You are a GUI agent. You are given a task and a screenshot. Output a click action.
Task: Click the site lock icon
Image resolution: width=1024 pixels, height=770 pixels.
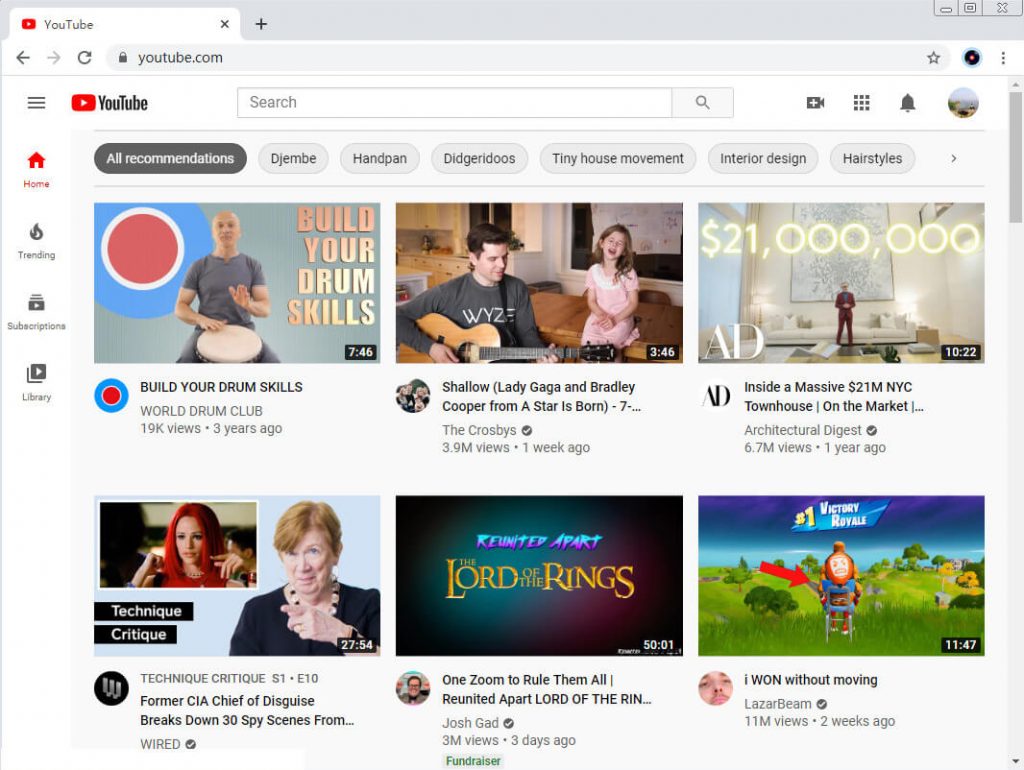click(122, 57)
